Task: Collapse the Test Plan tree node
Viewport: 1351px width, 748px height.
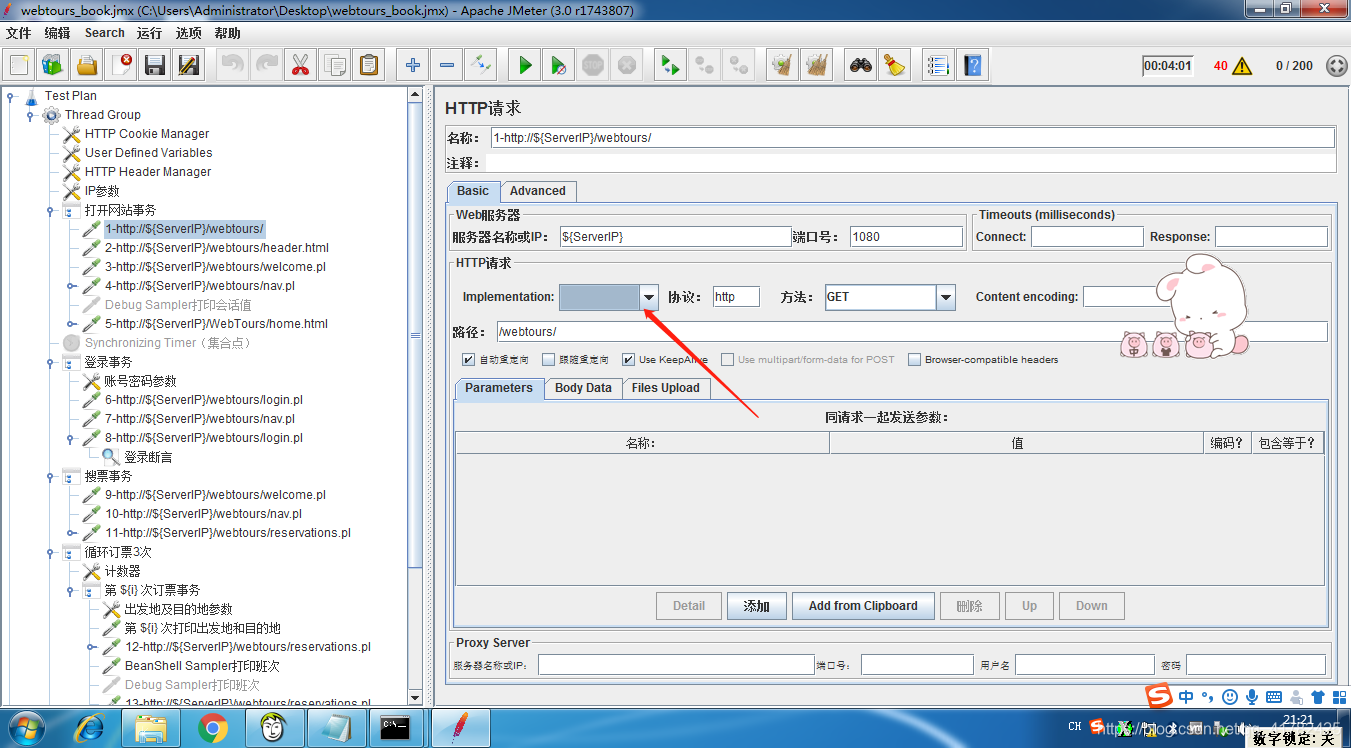Action: (x=9, y=97)
